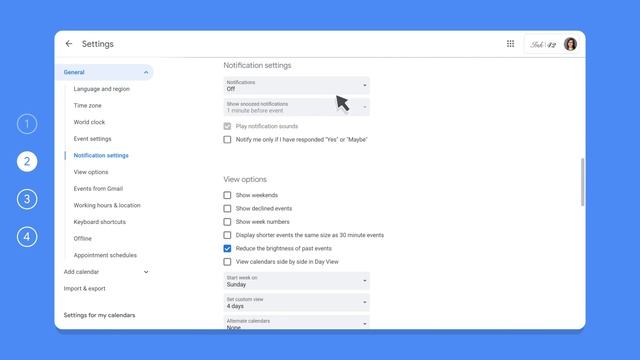The height and width of the screenshot is (360, 640).
Task: Go to View options in sidebar
Action: 91,172
